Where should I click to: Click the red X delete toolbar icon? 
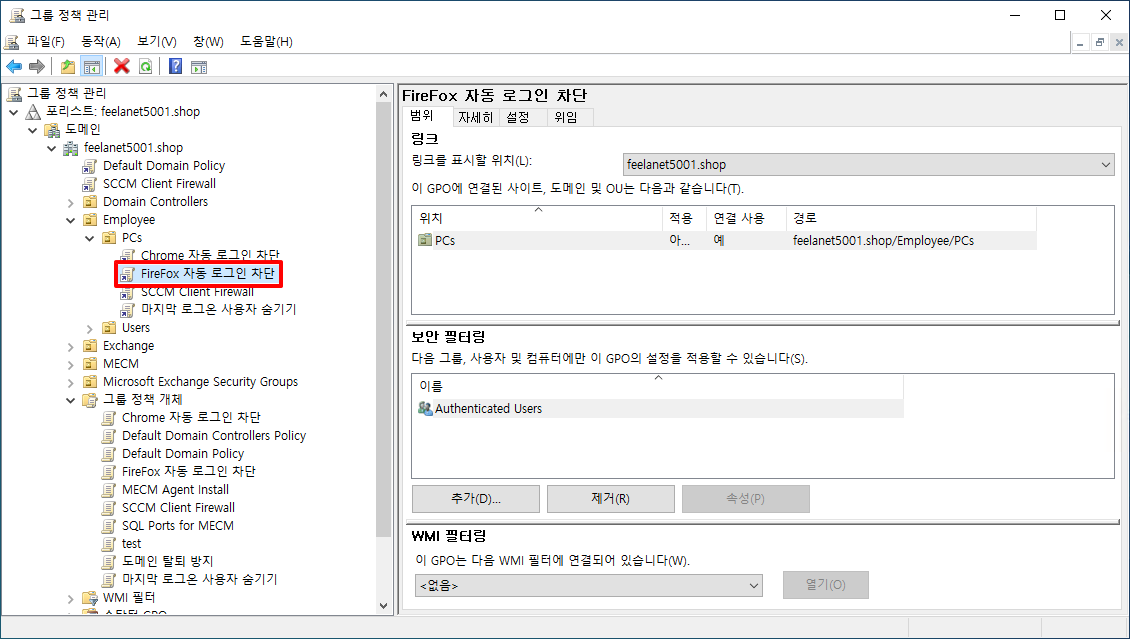click(x=122, y=67)
